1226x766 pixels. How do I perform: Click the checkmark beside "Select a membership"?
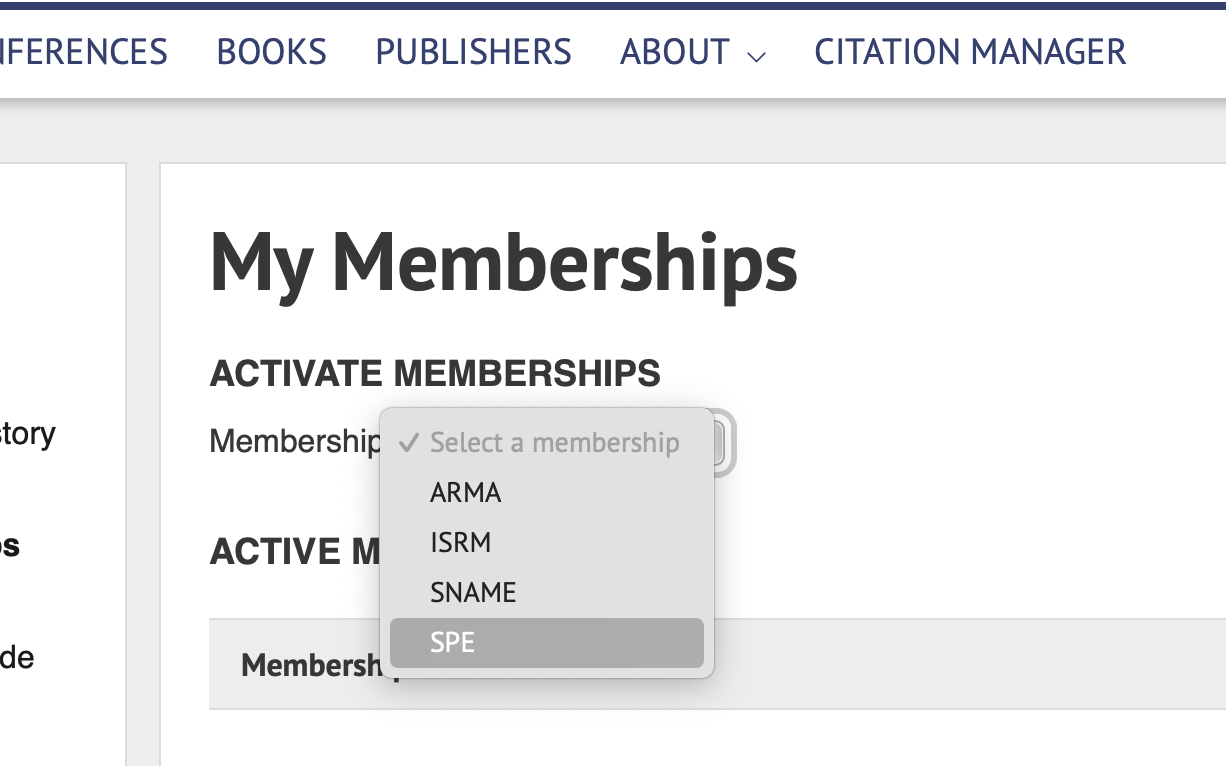pyautogui.click(x=409, y=442)
